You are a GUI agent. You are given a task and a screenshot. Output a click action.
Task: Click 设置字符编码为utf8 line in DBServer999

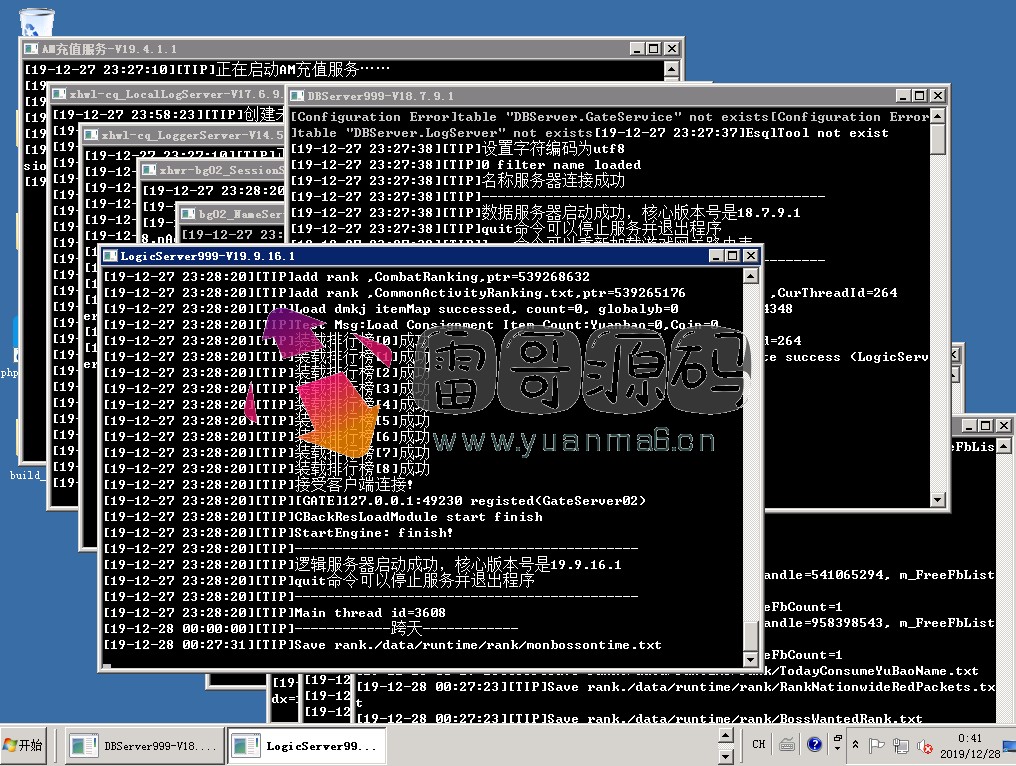point(457,148)
